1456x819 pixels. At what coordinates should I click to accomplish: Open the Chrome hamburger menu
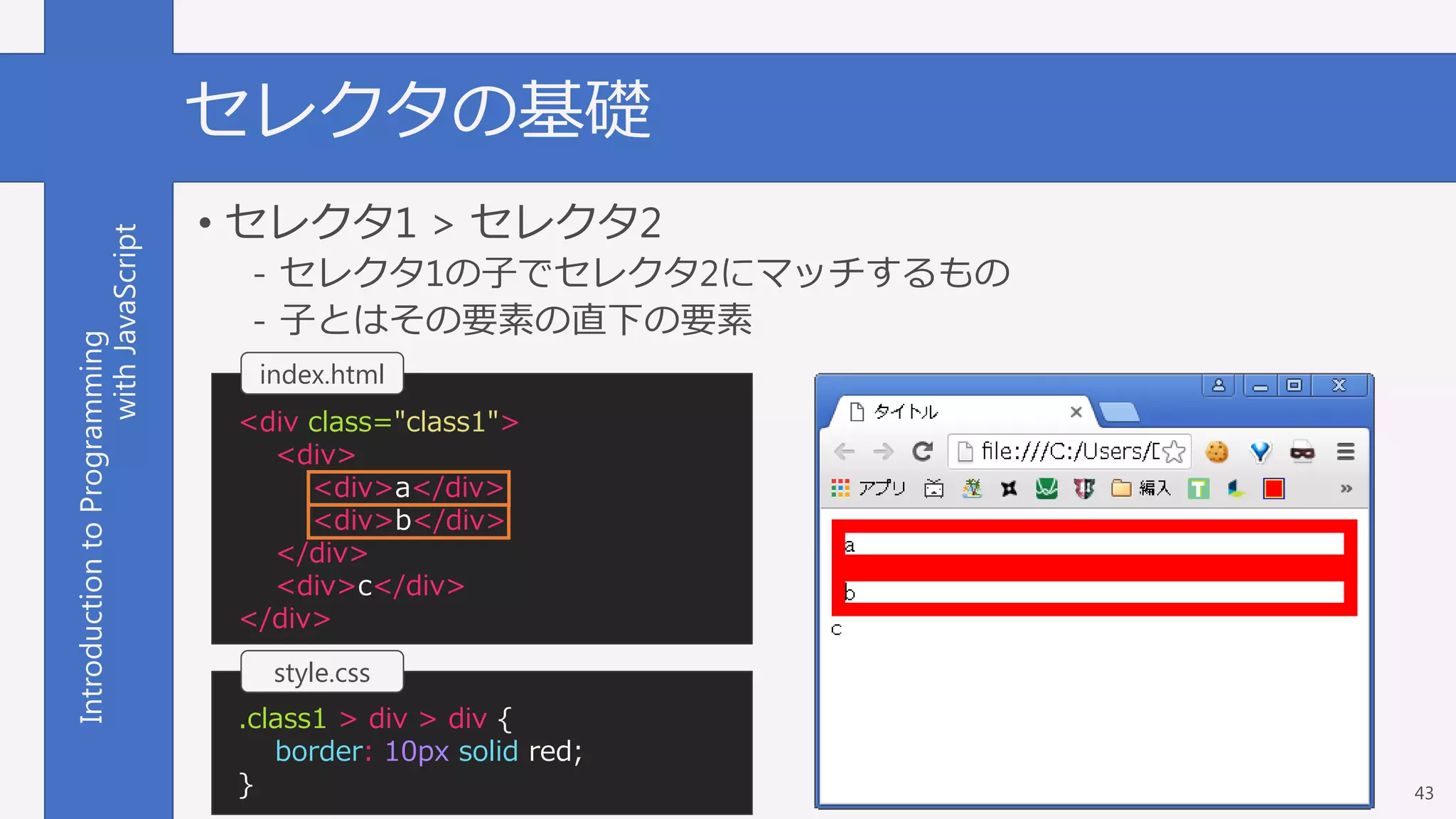[1346, 451]
